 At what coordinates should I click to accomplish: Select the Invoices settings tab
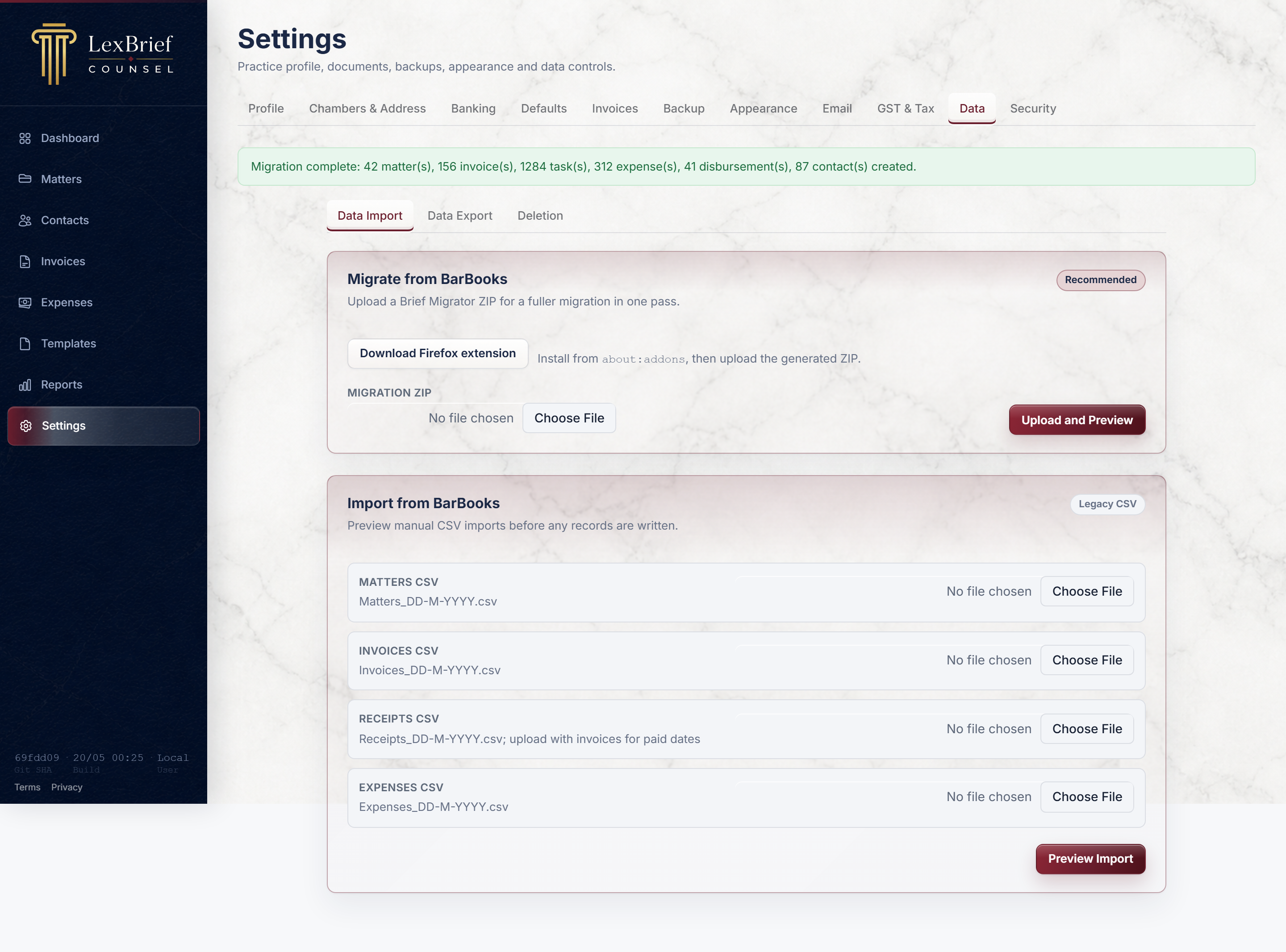(x=615, y=109)
